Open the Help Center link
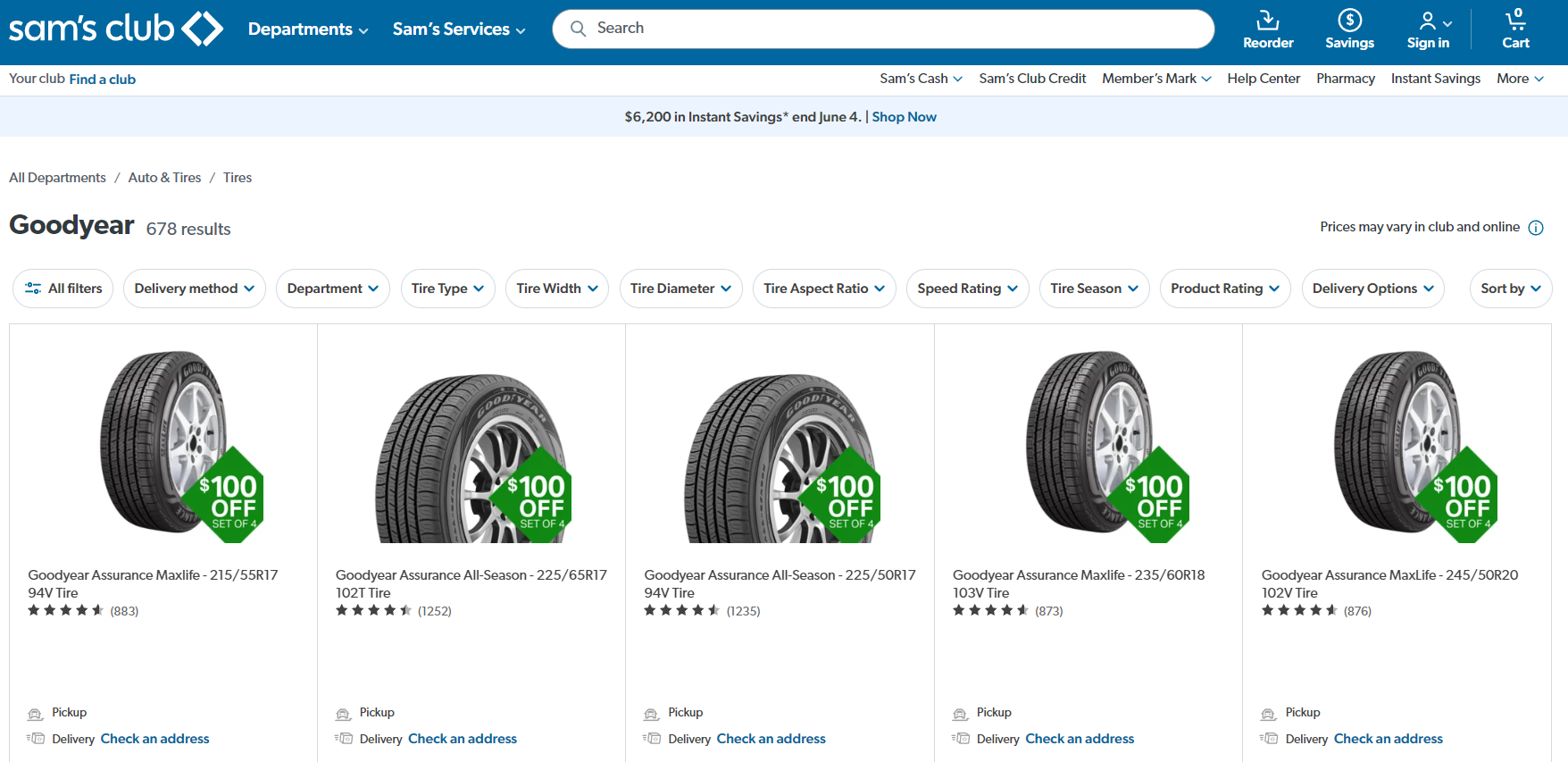This screenshot has height=762, width=1568. [1264, 79]
